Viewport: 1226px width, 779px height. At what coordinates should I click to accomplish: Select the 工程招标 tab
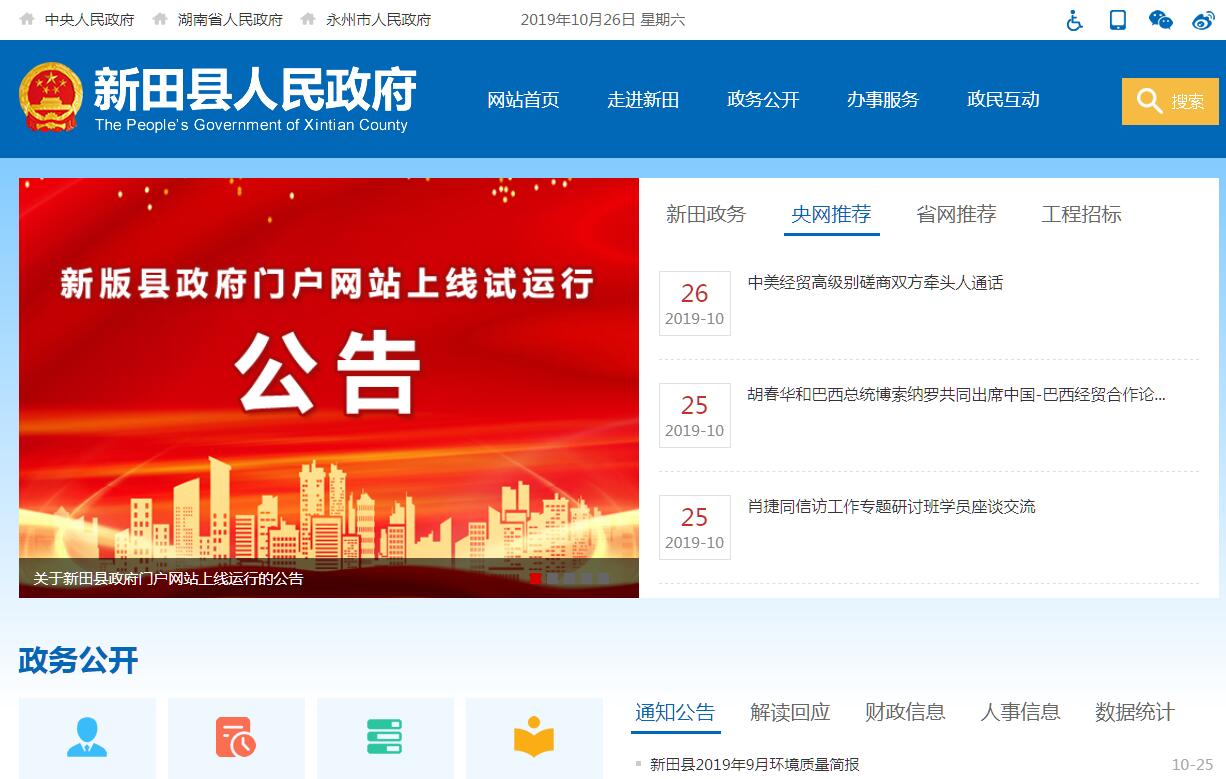point(1081,214)
